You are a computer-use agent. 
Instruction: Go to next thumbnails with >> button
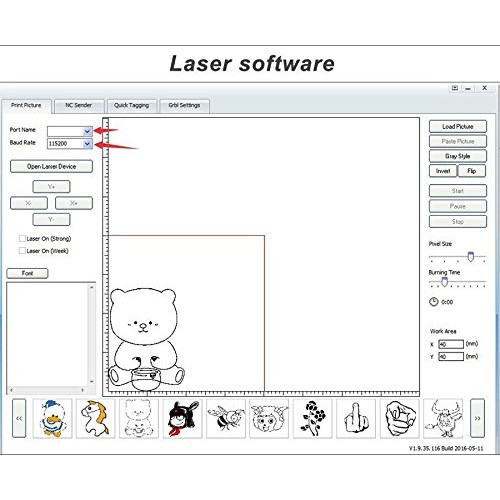(x=477, y=418)
